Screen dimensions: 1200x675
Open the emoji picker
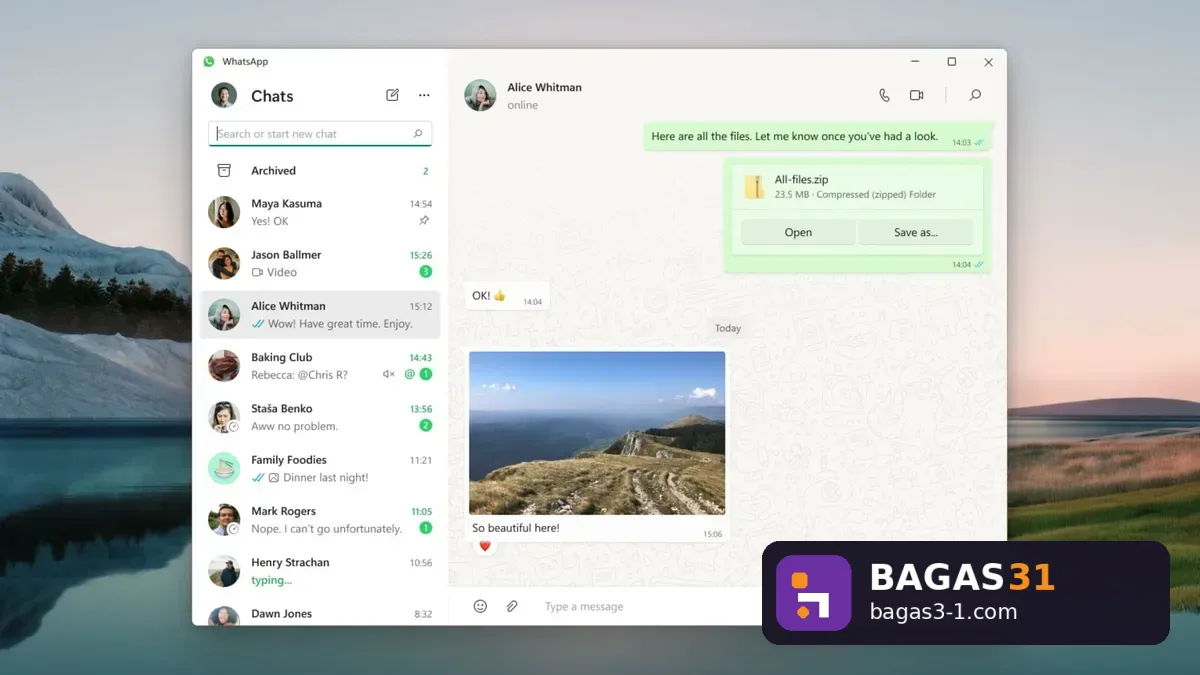click(480, 606)
